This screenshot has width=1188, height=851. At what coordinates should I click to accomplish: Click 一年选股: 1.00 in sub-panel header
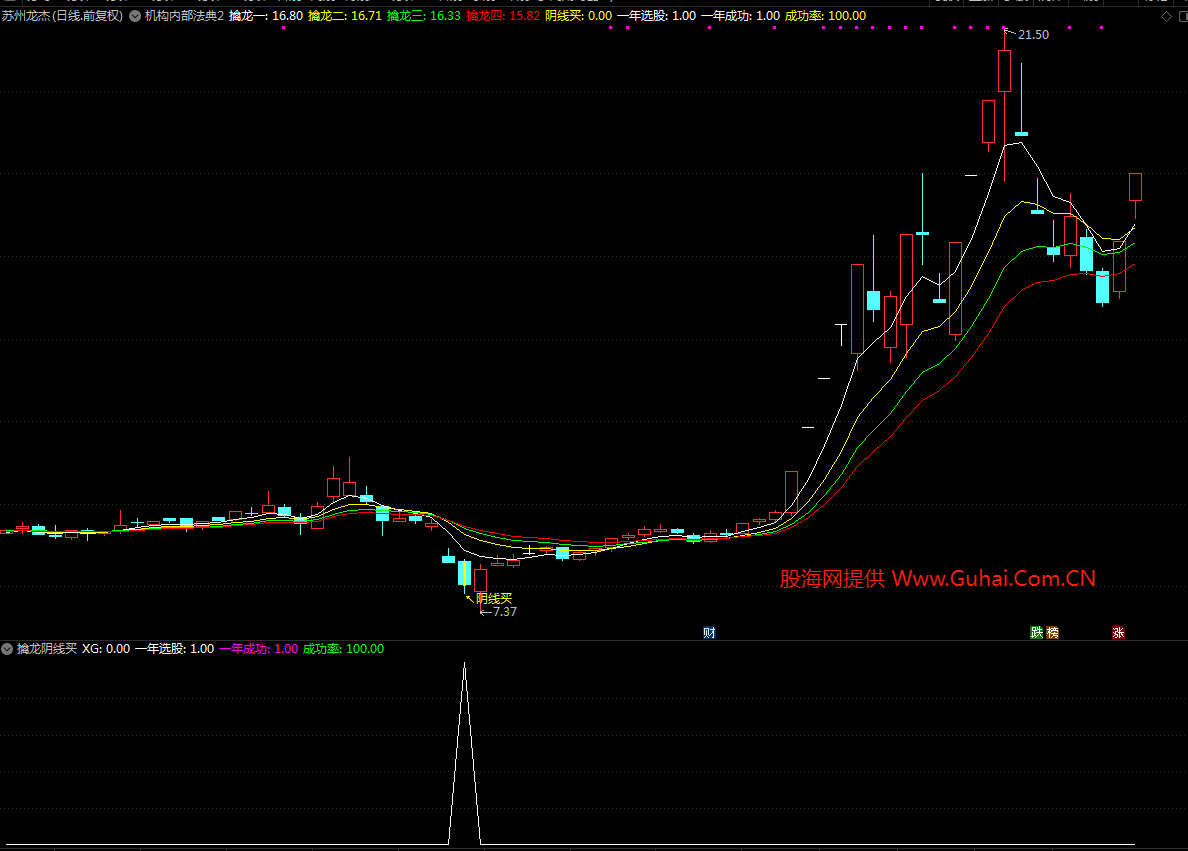tap(174, 649)
